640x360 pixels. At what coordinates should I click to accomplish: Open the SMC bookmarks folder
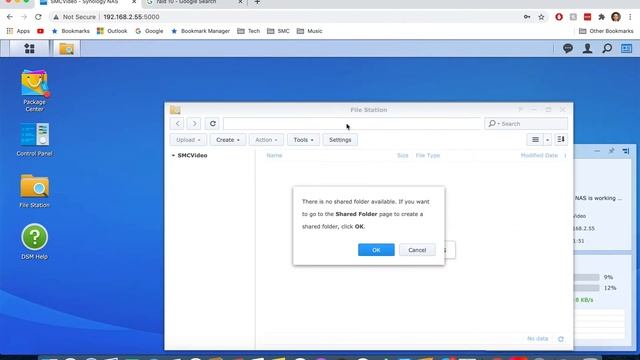click(278, 31)
